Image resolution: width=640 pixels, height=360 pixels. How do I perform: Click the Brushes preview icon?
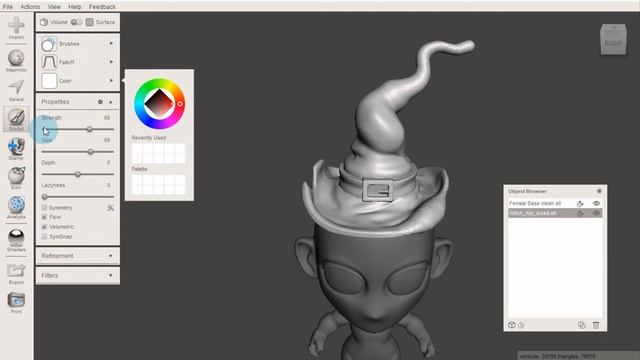(49, 44)
